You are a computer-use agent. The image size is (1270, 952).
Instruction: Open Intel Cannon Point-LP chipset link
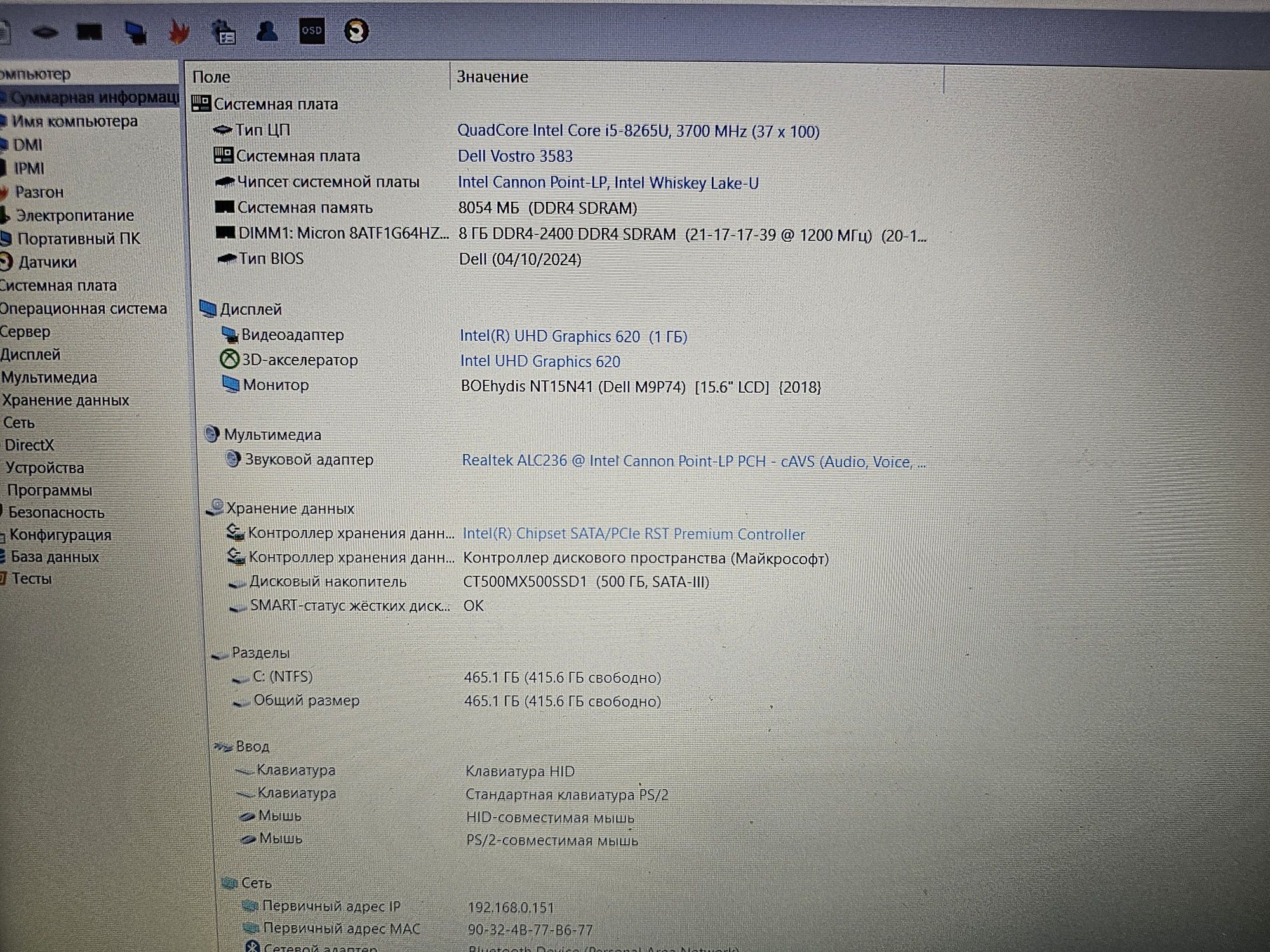click(608, 183)
